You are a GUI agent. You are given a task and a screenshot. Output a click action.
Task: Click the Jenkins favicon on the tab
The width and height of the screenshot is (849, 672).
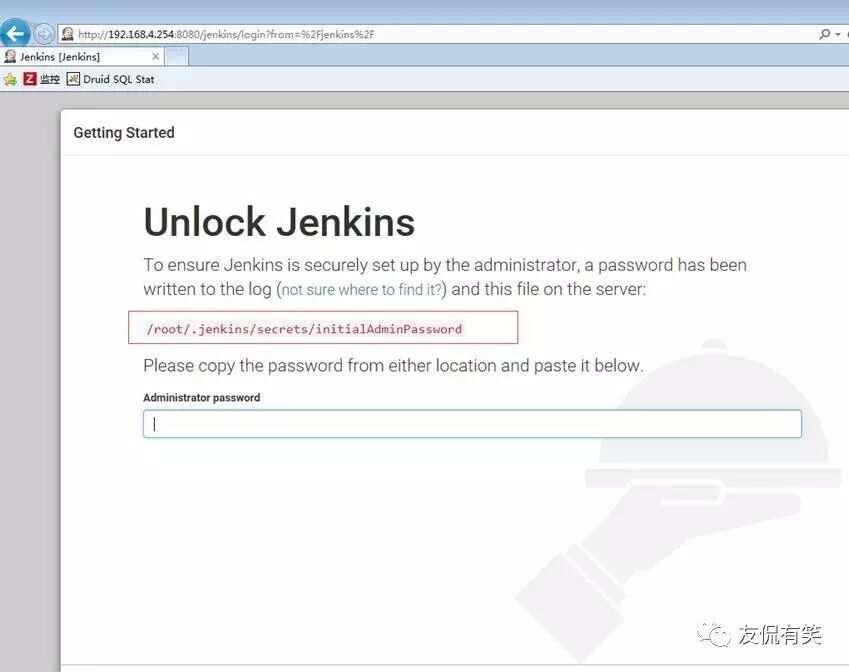coord(10,56)
